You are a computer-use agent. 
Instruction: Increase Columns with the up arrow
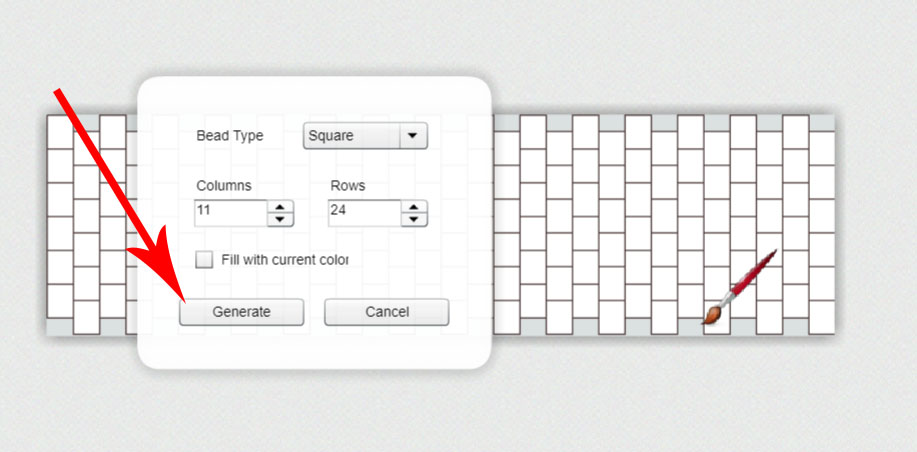[280, 207]
